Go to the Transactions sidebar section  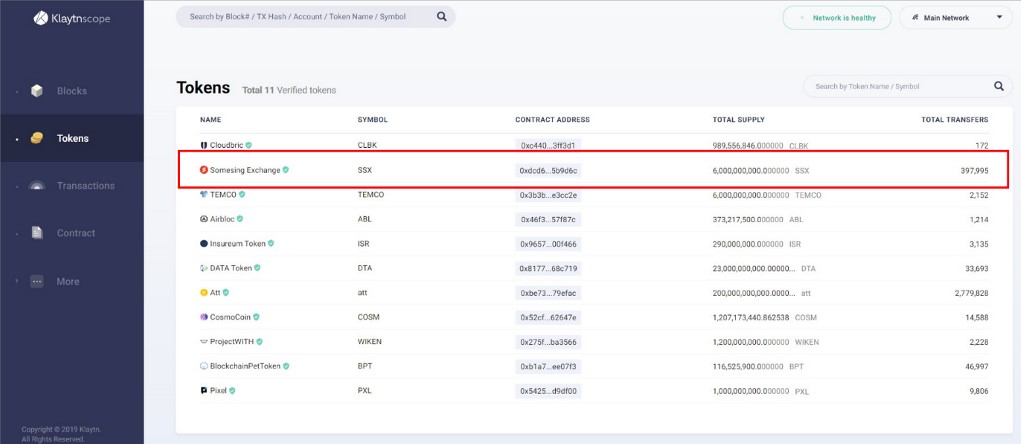click(72, 186)
